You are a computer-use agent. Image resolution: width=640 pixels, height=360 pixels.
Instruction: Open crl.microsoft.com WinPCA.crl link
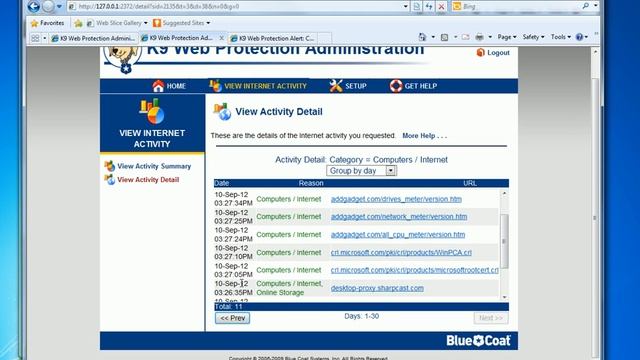point(401,253)
